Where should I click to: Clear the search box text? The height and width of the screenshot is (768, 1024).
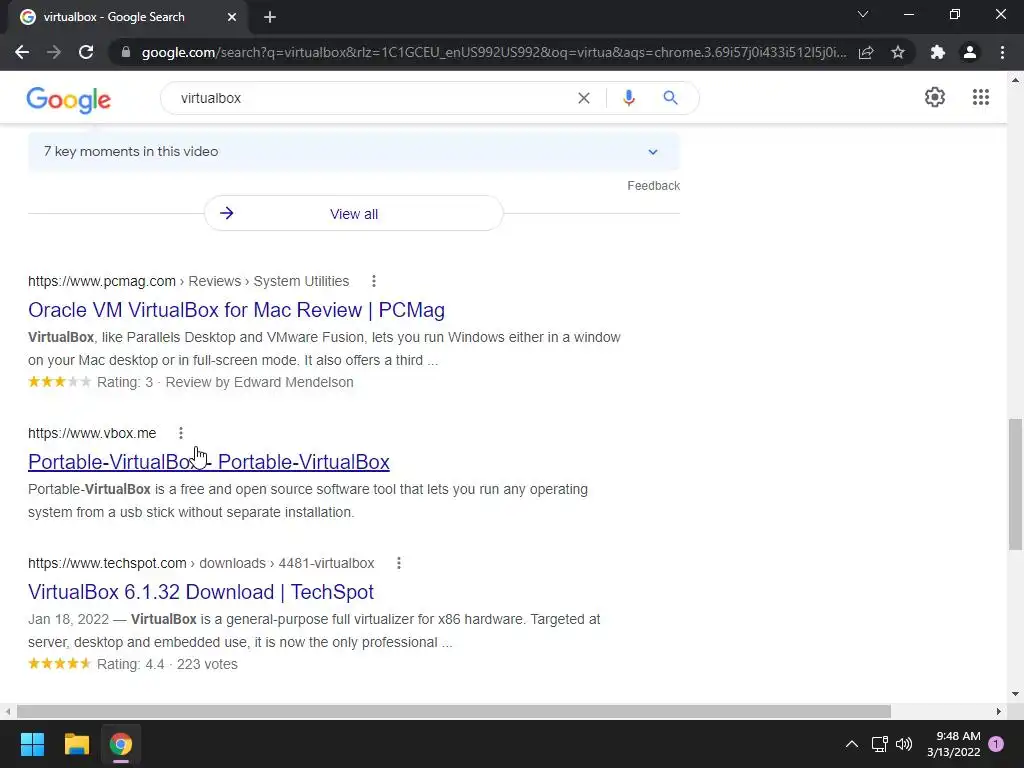point(584,98)
